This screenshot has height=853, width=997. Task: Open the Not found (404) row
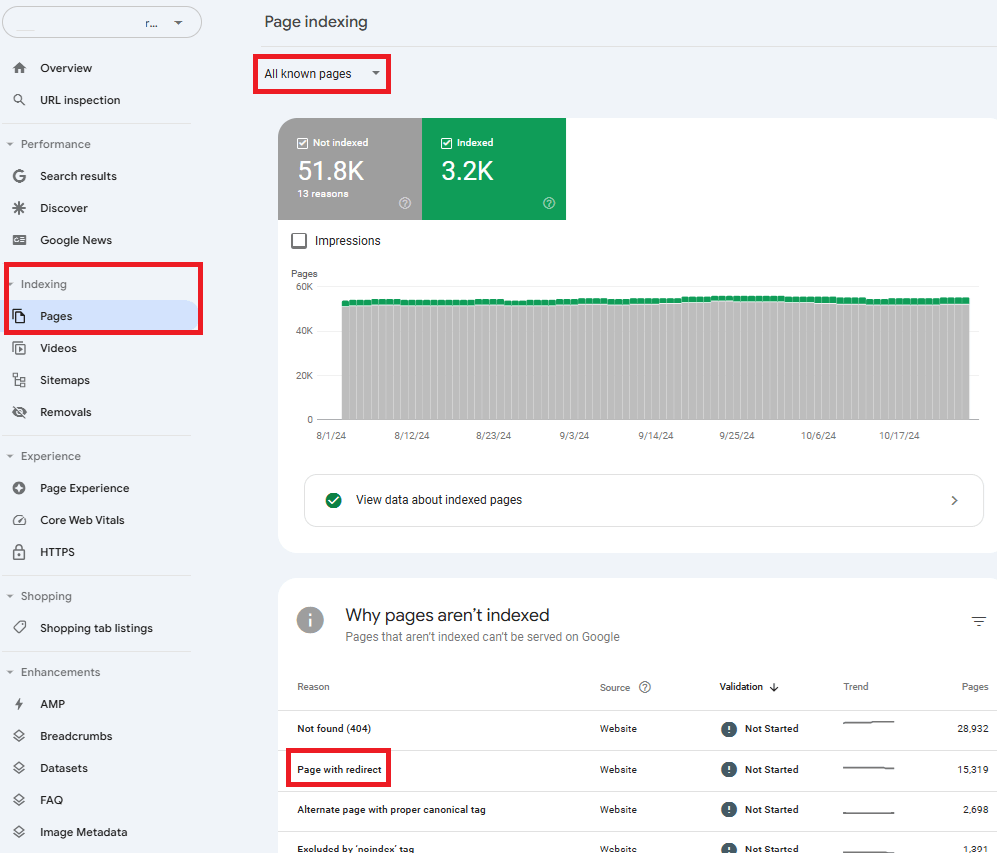click(334, 729)
